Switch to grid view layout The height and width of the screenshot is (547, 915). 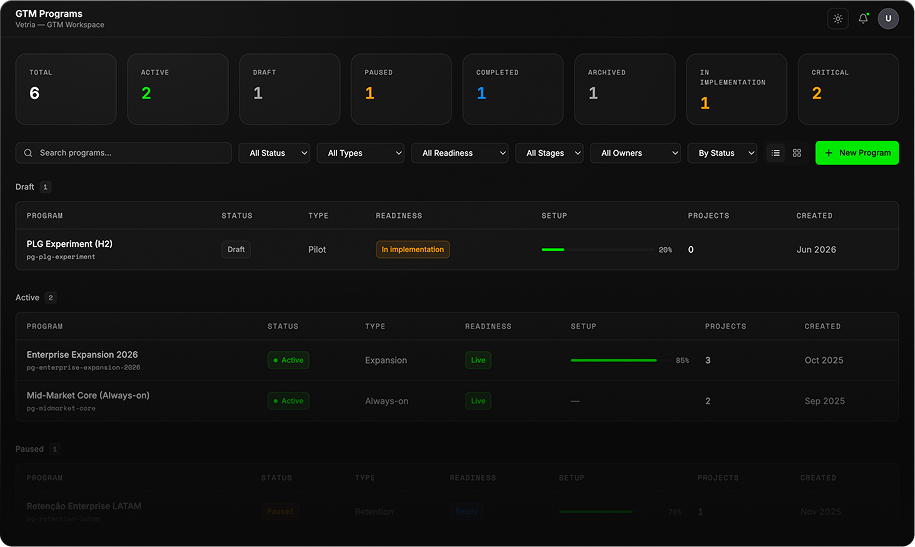(797, 153)
